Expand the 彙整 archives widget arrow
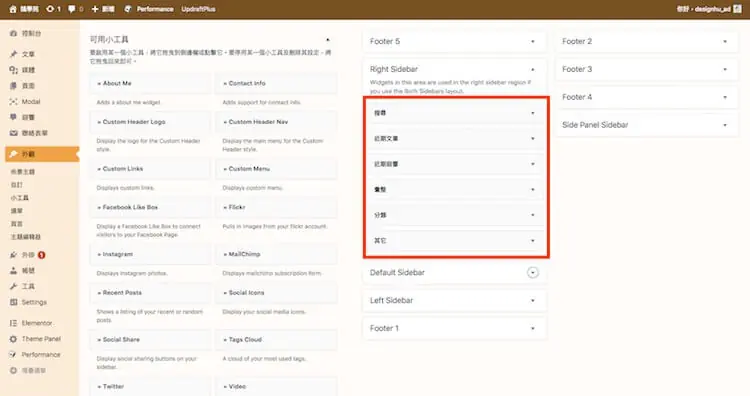750x396 pixels. [533, 189]
